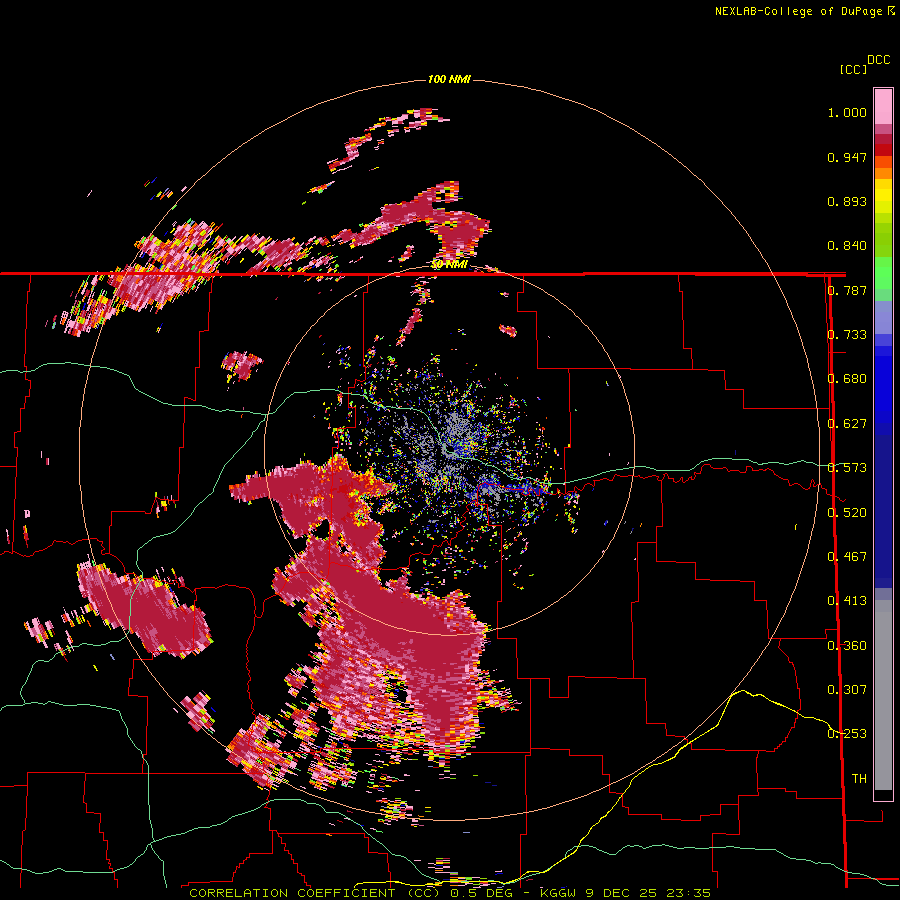Select the 0.573 scale value

tap(847, 468)
